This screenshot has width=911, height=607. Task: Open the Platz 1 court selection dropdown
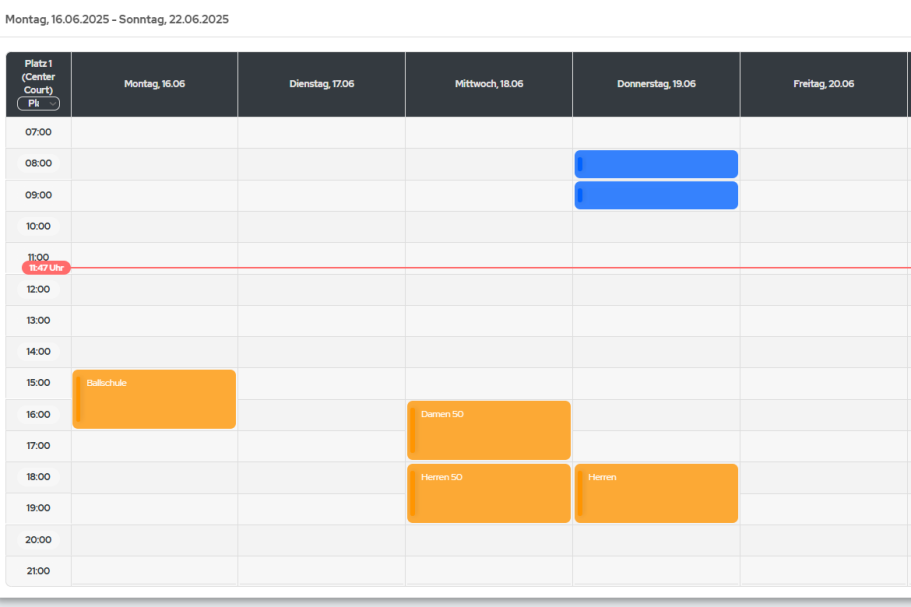[38, 103]
